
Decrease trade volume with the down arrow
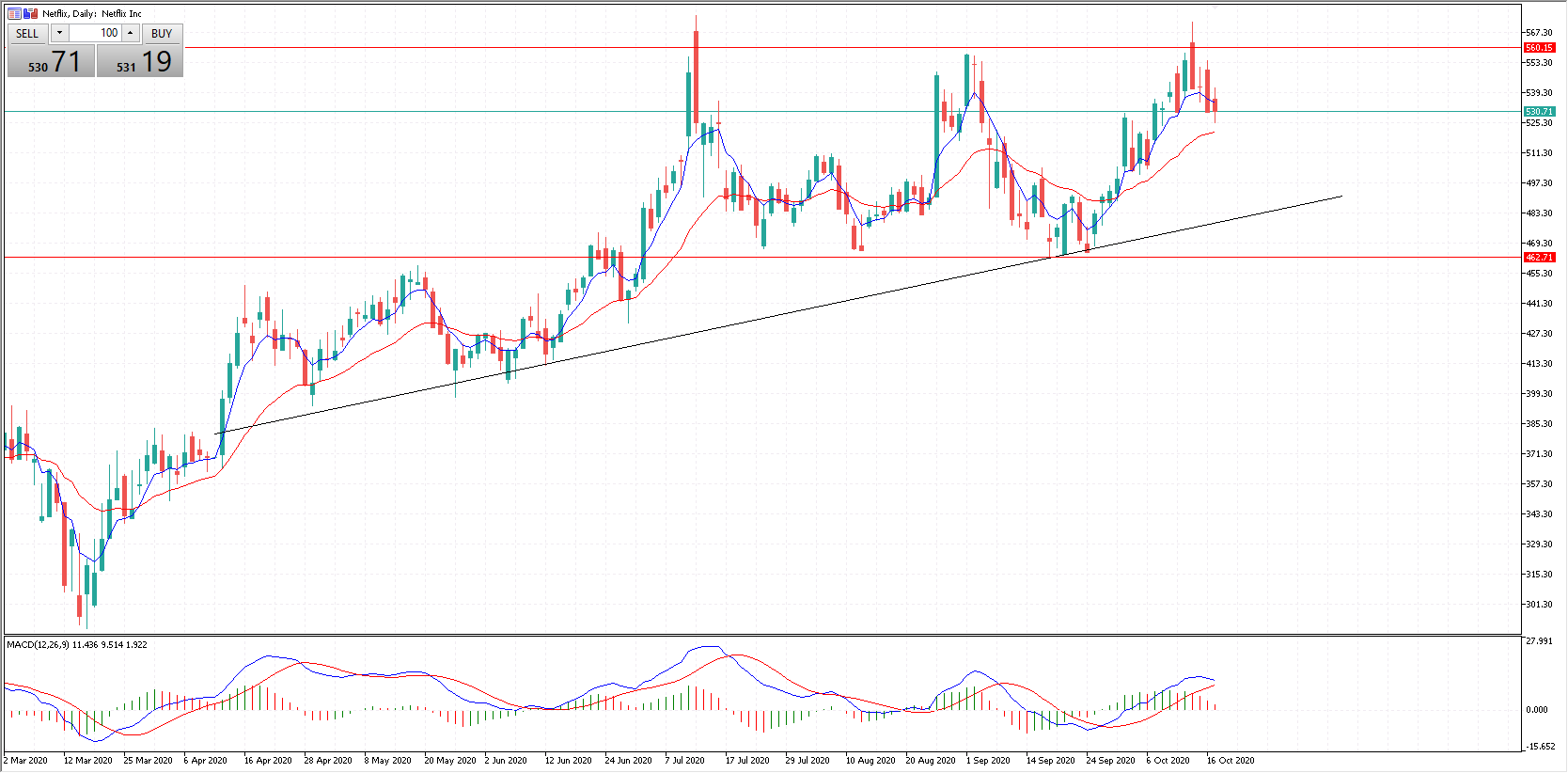(x=59, y=33)
